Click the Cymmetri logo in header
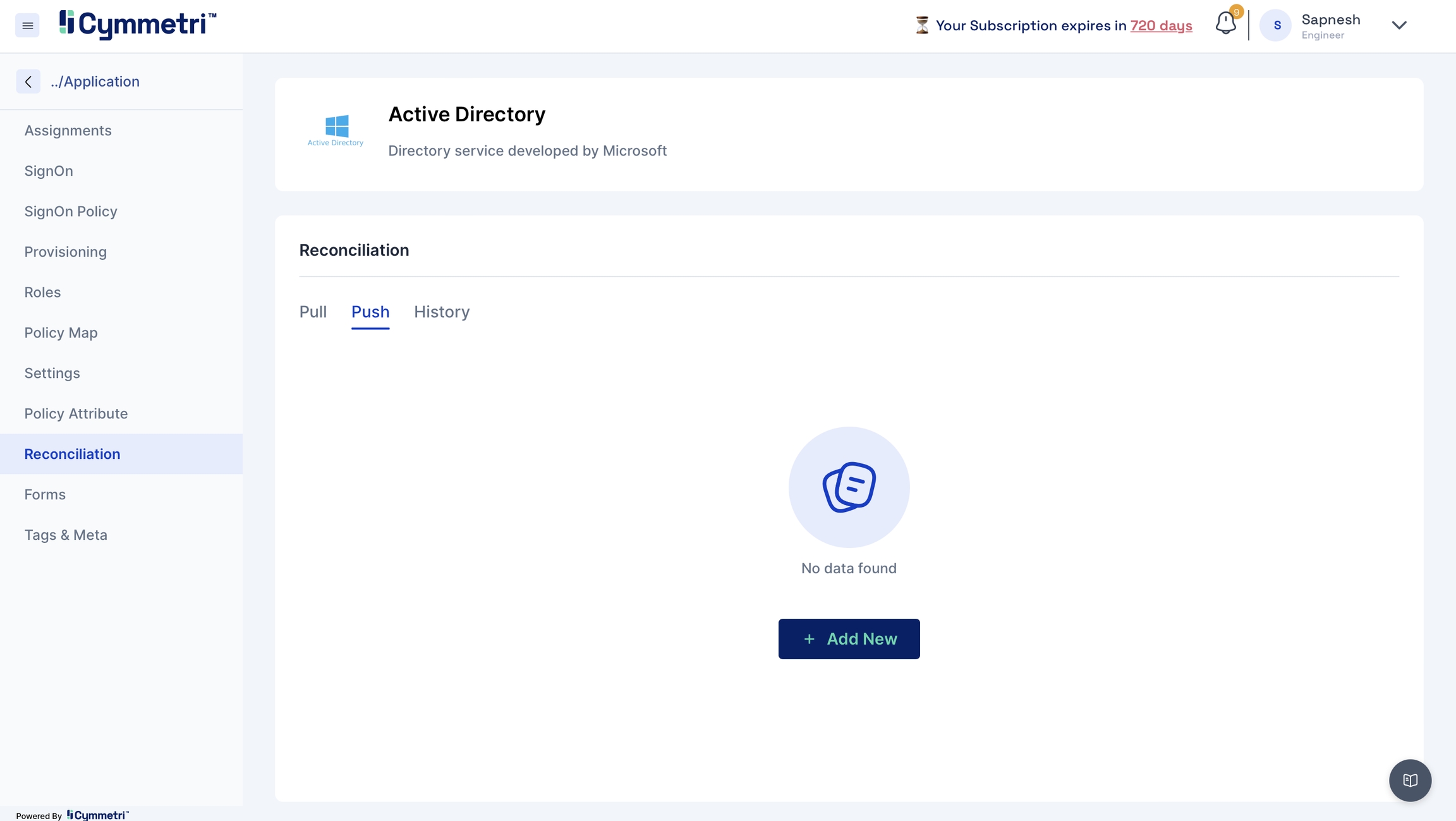Screen dimensions: 1456x821 pyautogui.click(x=138, y=25)
